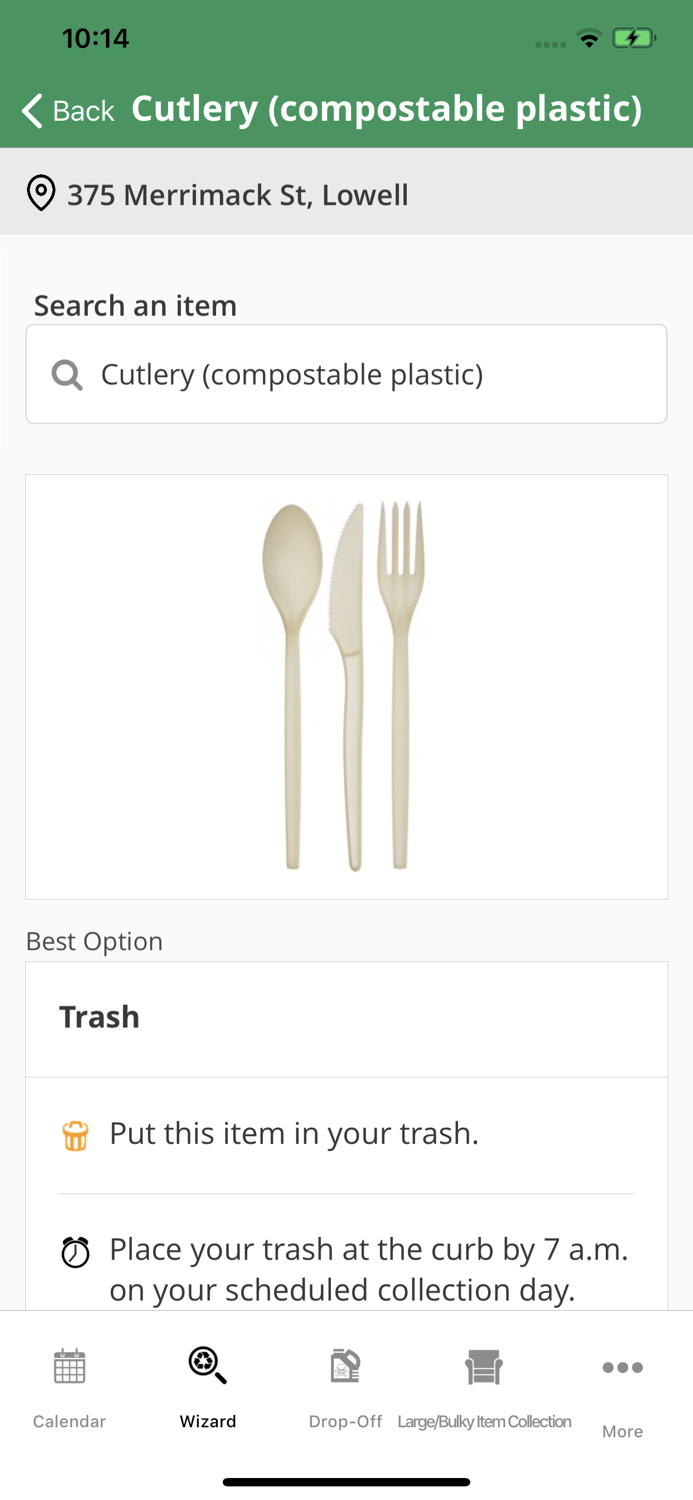This screenshot has height=1500, width=693.
Task: Open the Trash best option card
Action: pos(346,1017)
